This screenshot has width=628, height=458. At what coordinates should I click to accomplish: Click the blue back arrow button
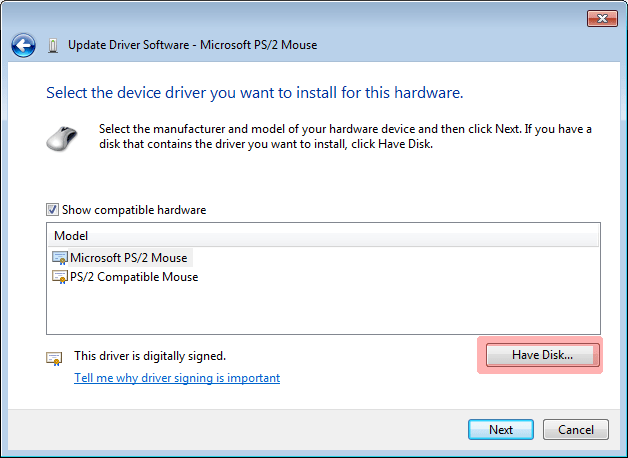(24, 45)
